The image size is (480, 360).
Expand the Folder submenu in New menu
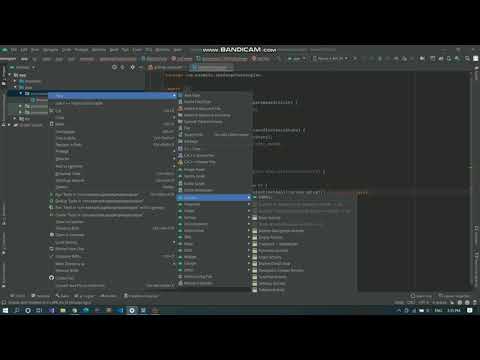(x=213, y=211)
